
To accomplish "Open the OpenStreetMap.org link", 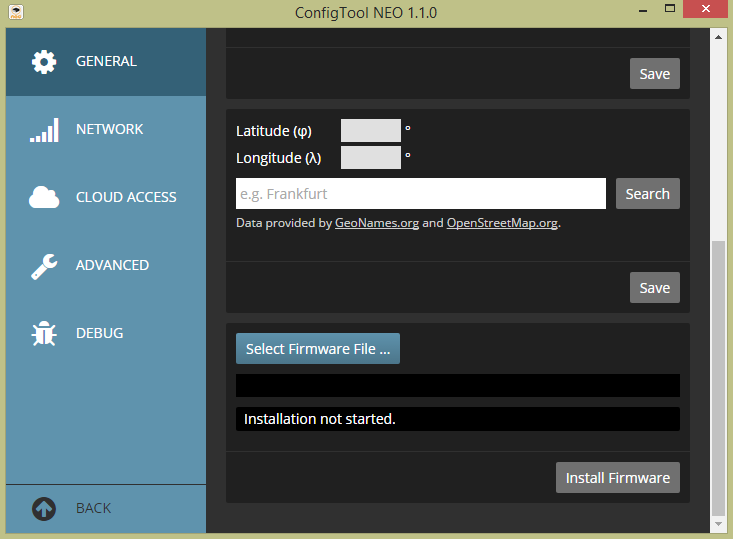I will [502, 223].
